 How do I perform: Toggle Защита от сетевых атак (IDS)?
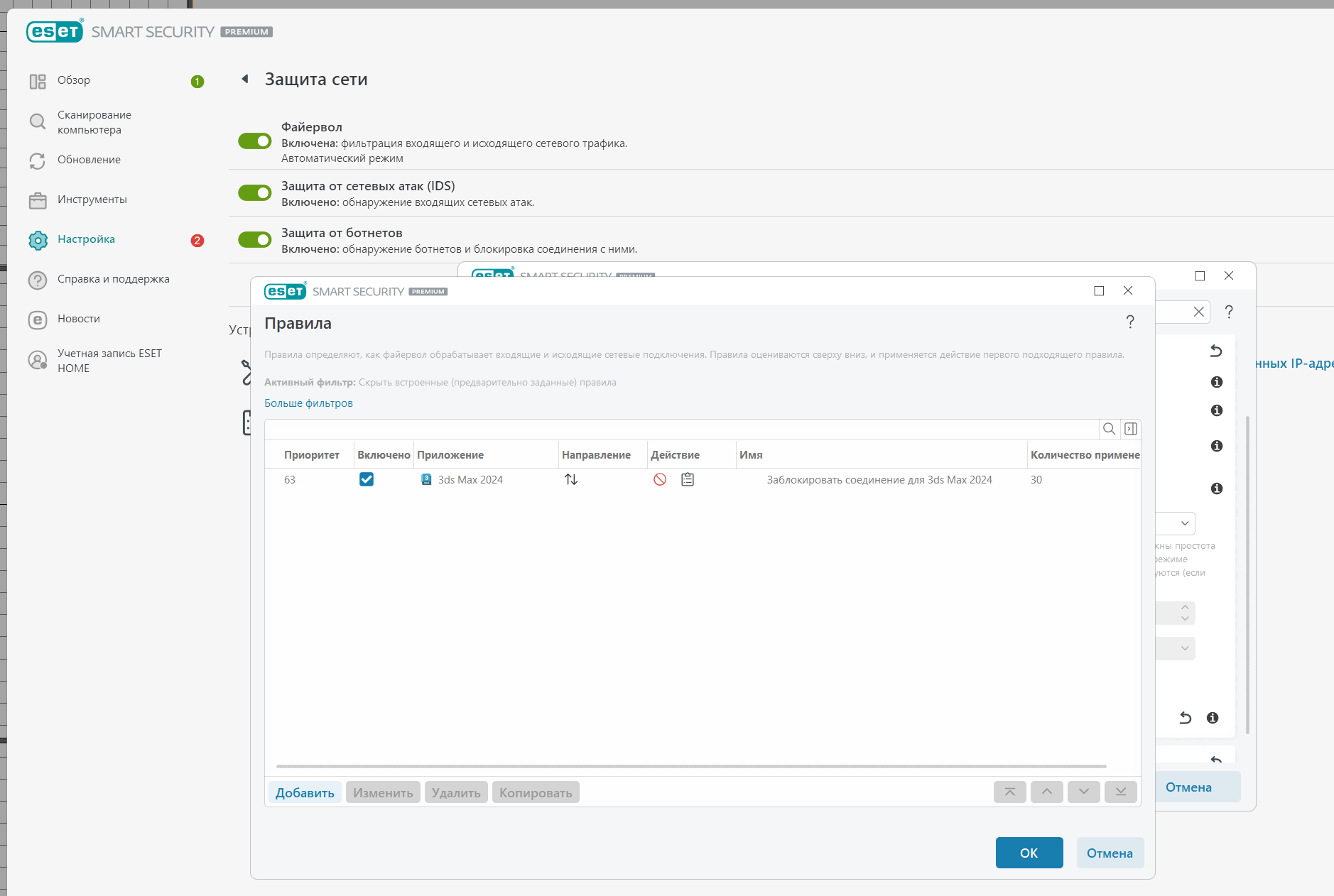click(x=254, y=193)
